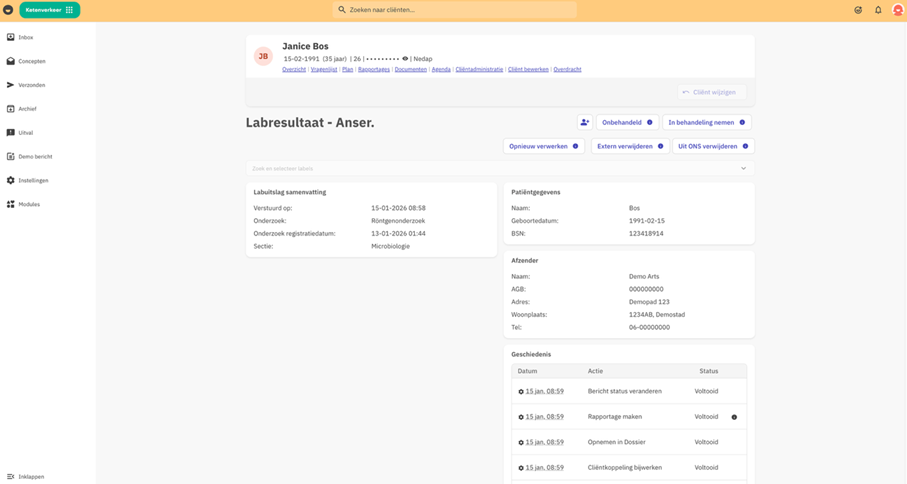Click info dot in Rapportage maken row
The height and width of the screenshot is (484, 907).
click(735, 417)
